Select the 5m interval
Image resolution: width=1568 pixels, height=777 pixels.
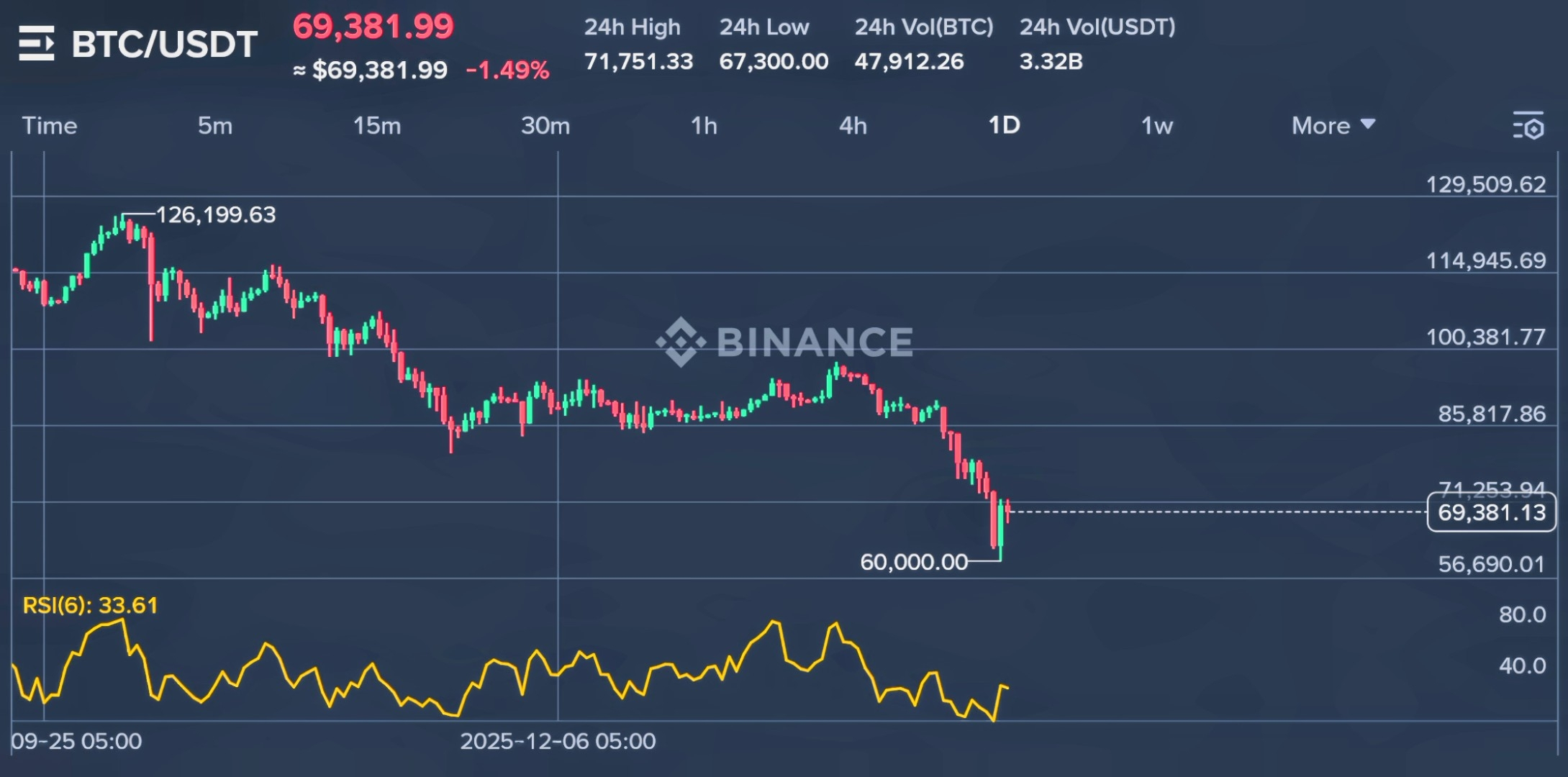215,126
